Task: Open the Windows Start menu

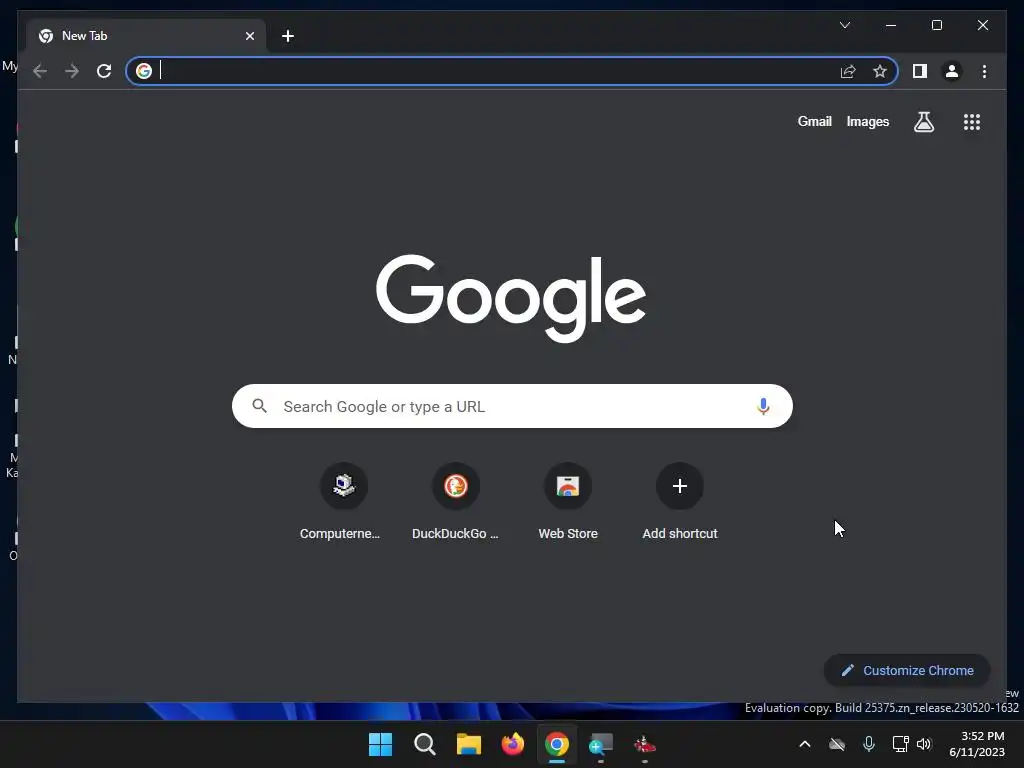Action: tap(380, 744)
